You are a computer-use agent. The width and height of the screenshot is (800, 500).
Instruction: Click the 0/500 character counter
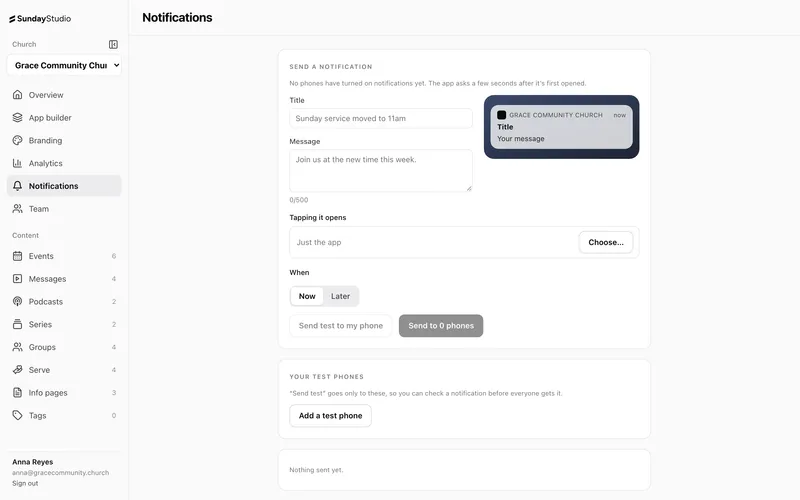[298, 200]
